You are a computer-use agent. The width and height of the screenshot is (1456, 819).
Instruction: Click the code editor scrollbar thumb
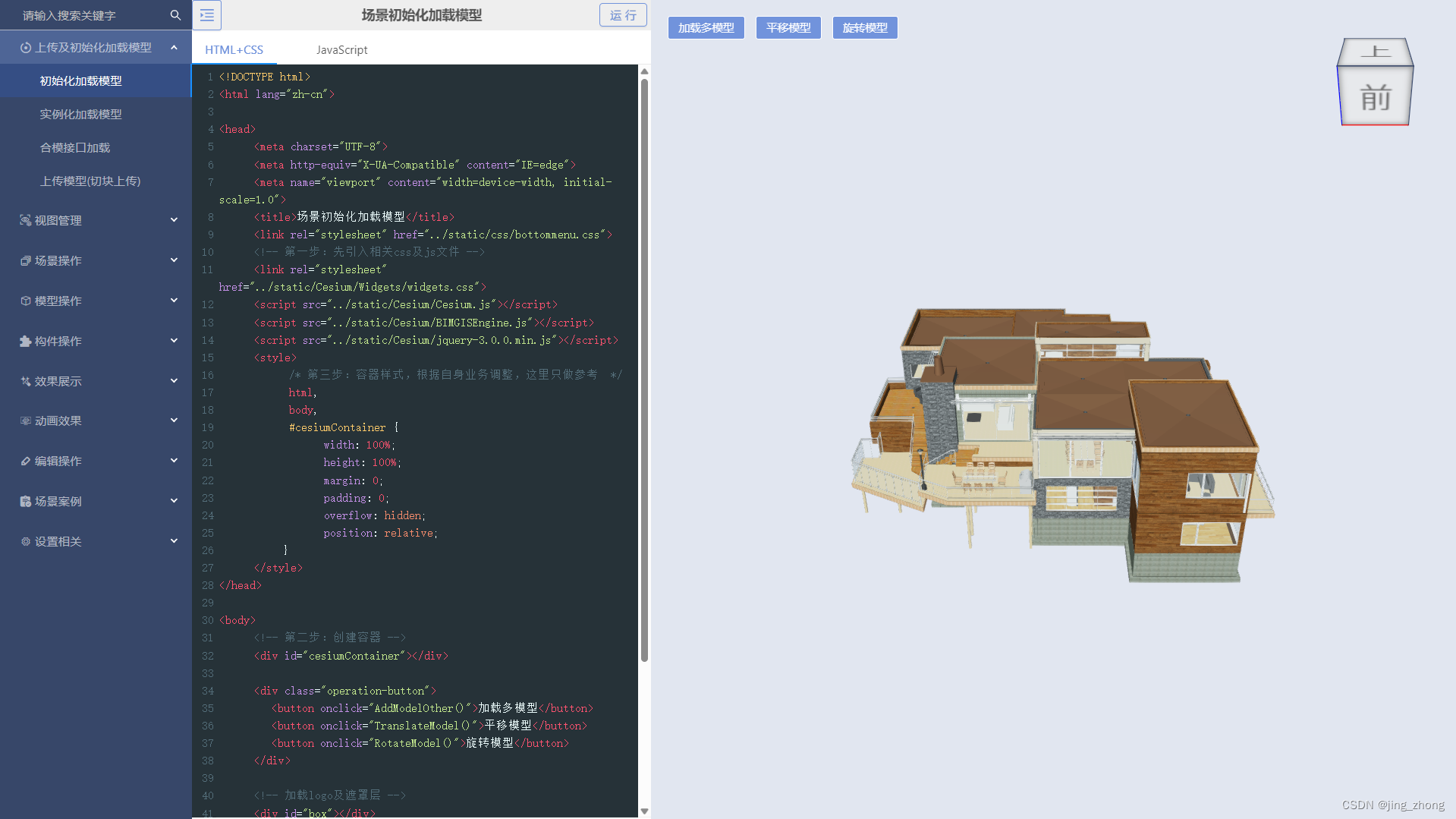click(x=644, y=370)
